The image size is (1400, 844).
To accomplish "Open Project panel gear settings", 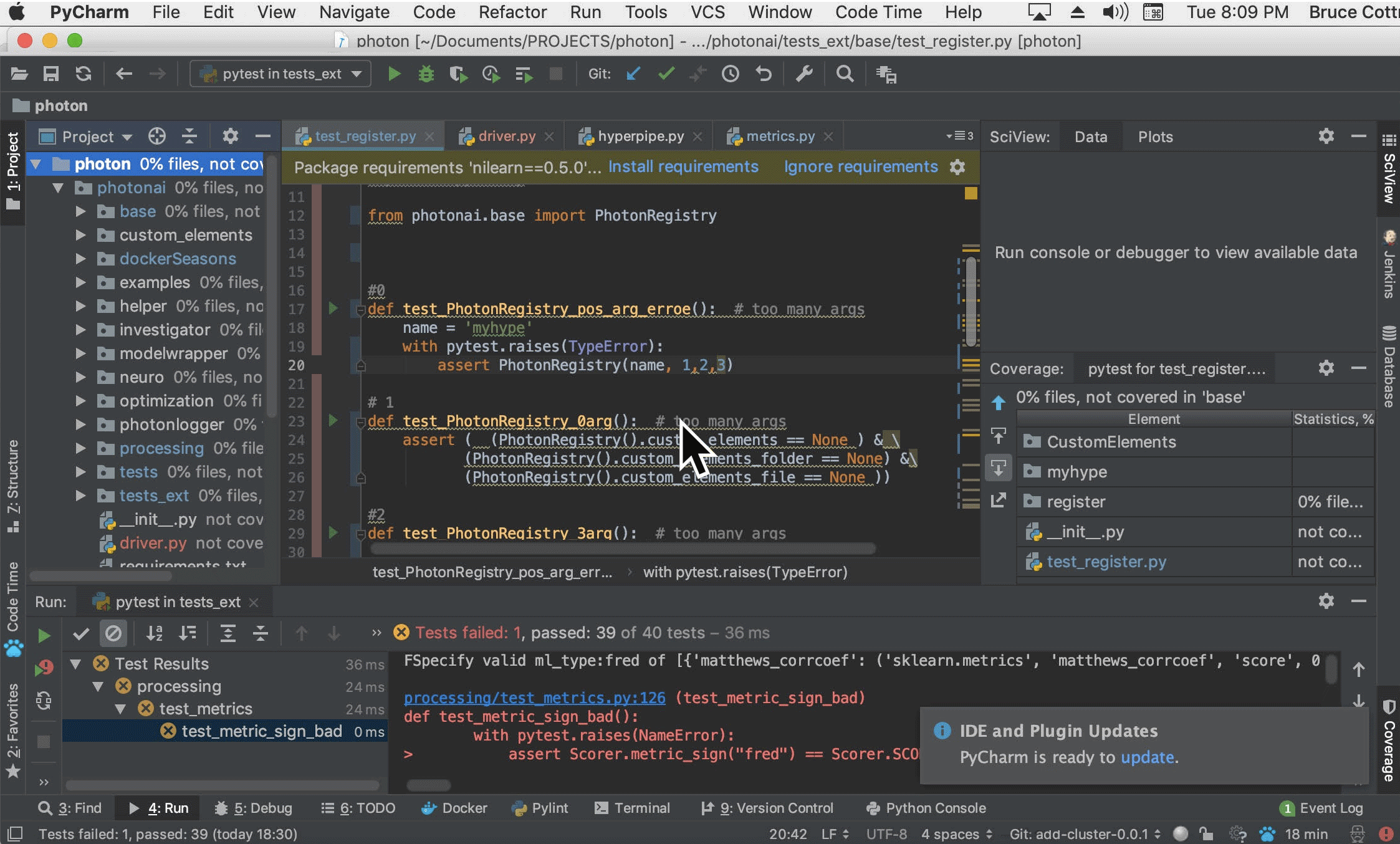I will 231,137.
